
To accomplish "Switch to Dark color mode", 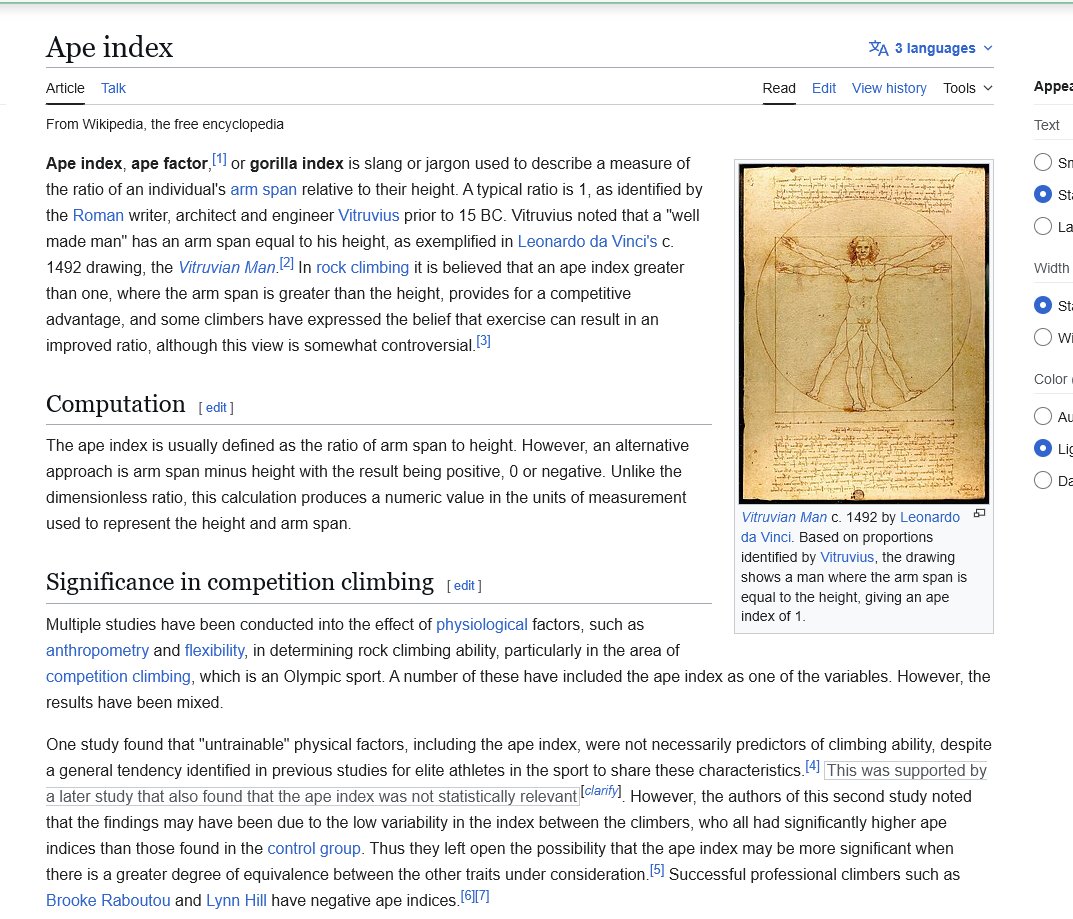I will [x=1042, y=480].
